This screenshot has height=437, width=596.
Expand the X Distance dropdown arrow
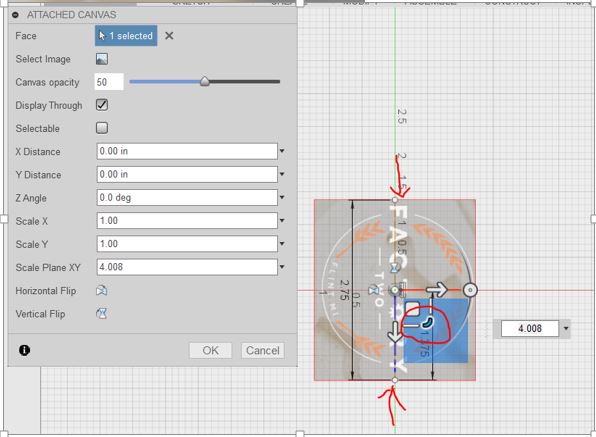coord(282,151)
